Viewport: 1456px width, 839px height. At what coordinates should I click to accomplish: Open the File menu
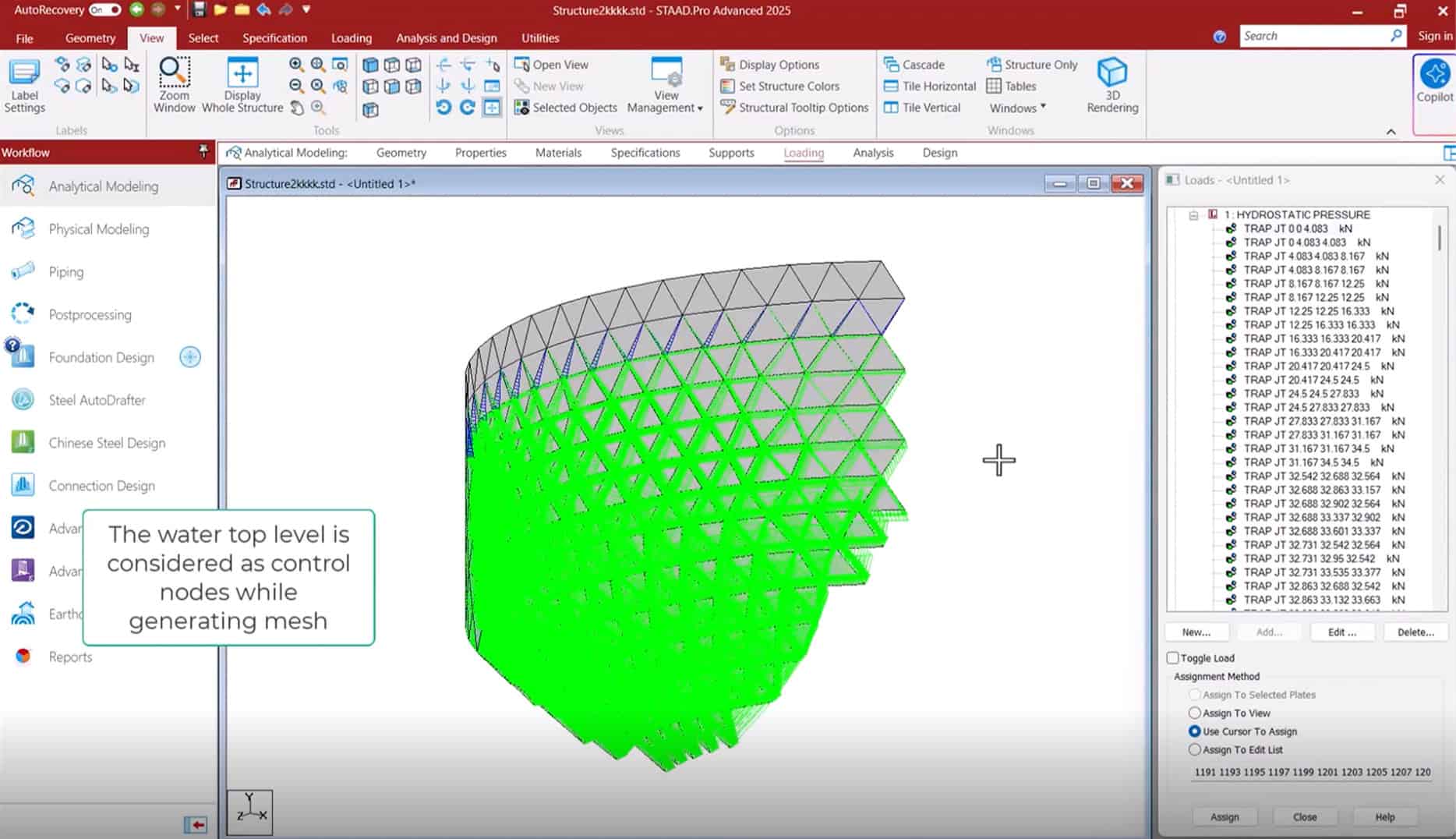[25, 37]
